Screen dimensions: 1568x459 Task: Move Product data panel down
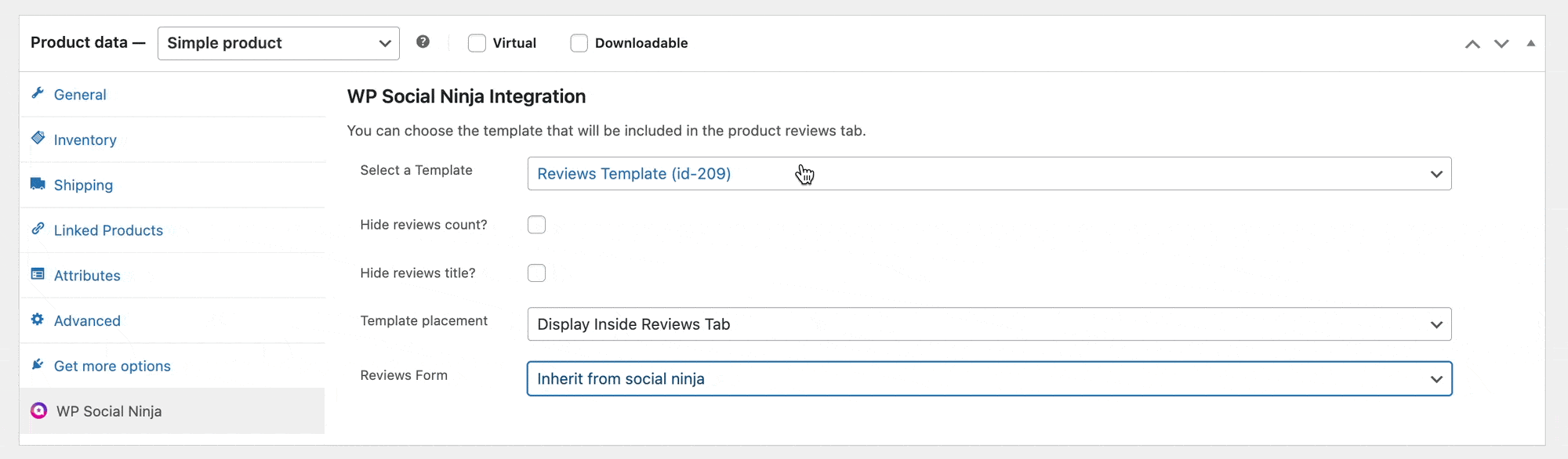coord(1501,44)
